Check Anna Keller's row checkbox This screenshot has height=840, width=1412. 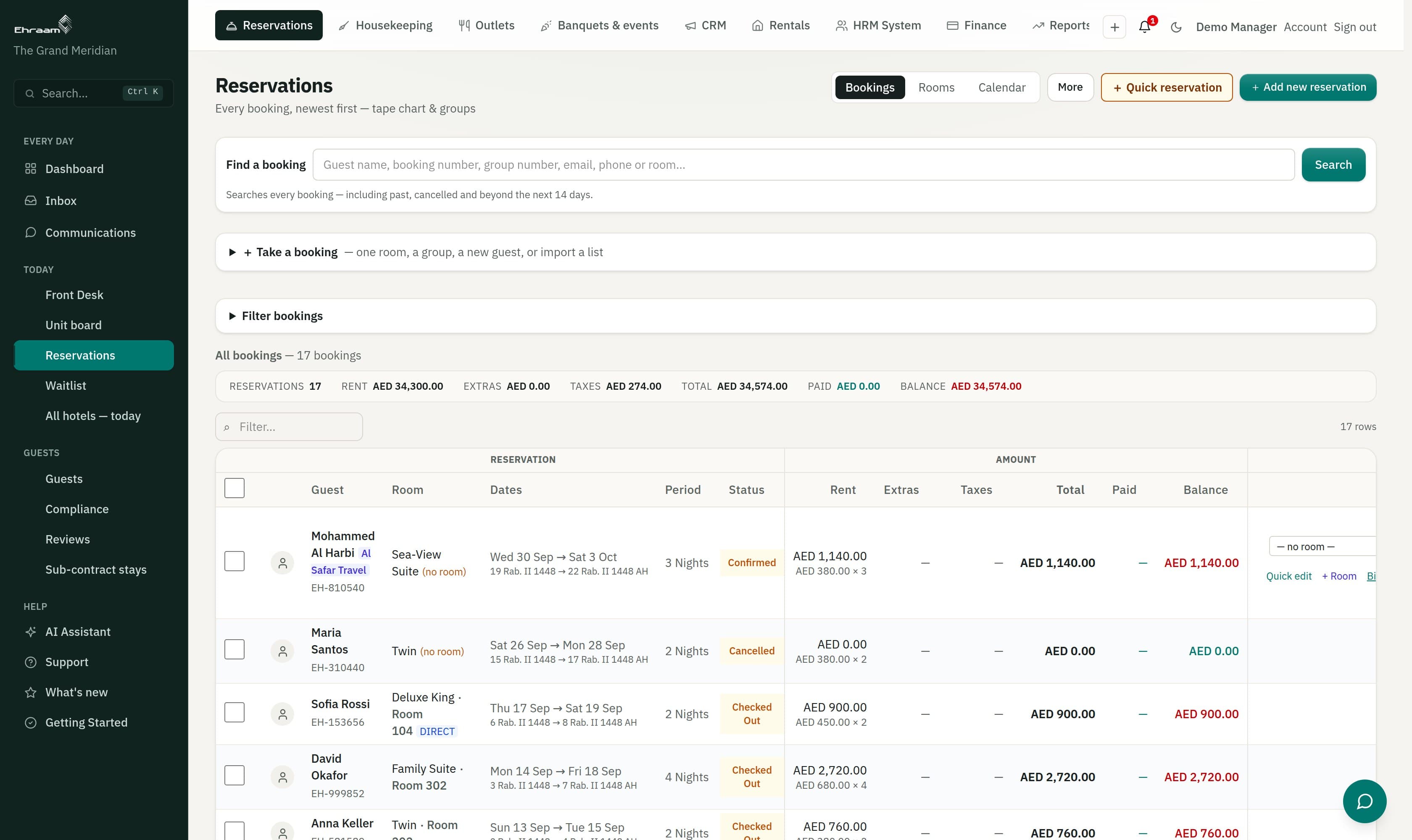(x=234, y=830)
